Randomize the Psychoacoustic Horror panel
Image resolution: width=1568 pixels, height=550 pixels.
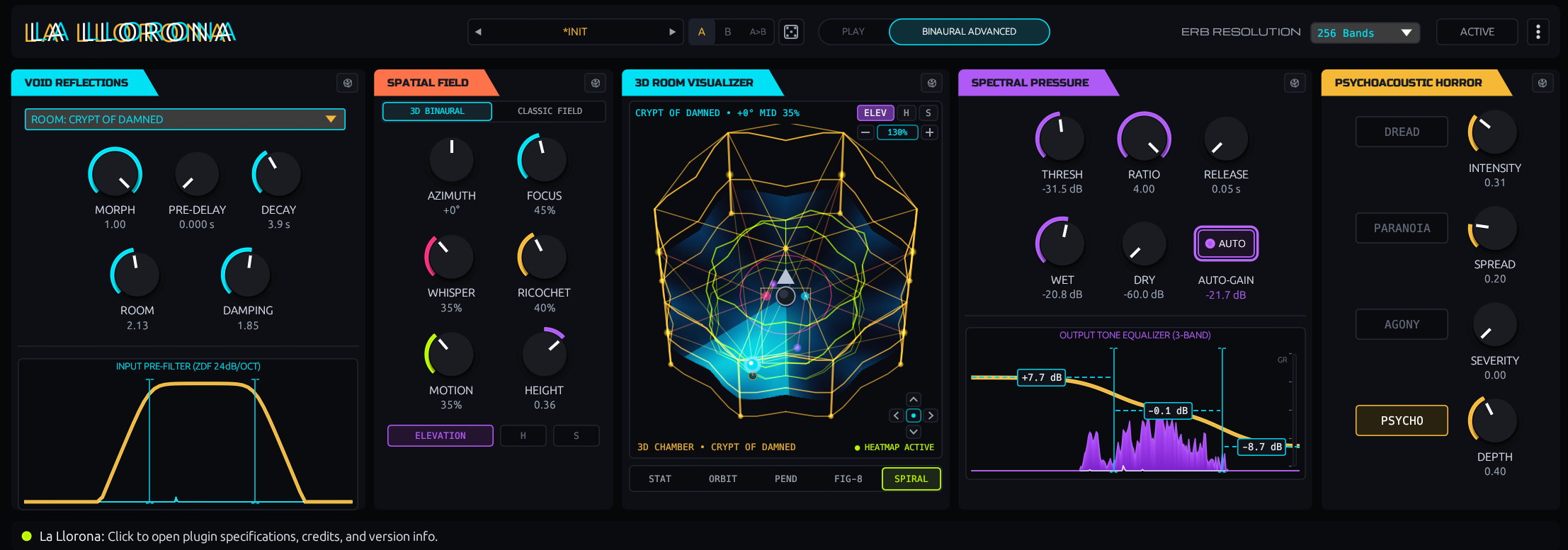(1543, 83)
